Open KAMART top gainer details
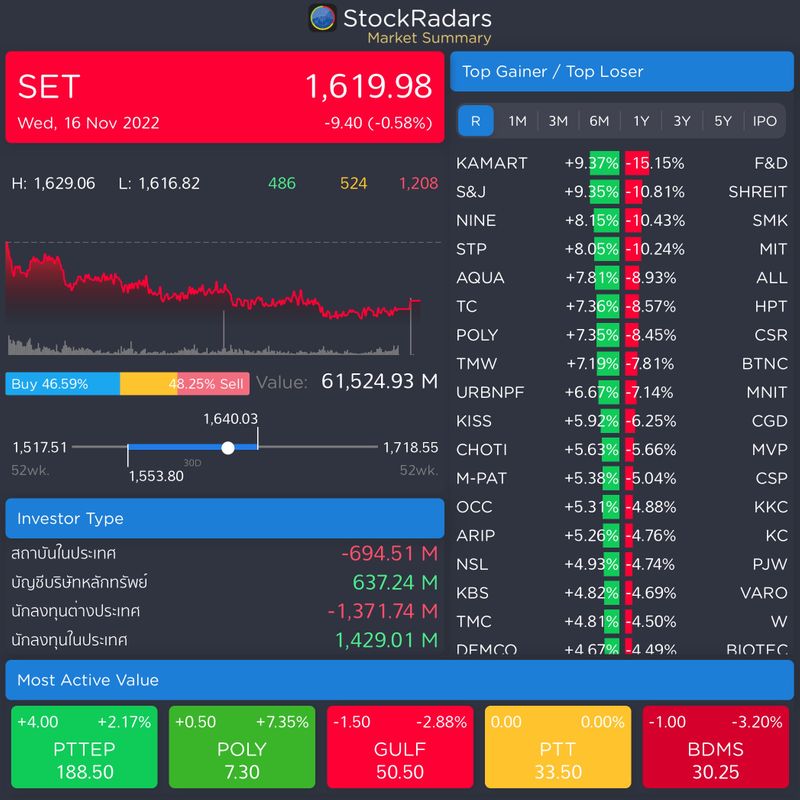The image size is (800, 800). (x=491, y=163)
